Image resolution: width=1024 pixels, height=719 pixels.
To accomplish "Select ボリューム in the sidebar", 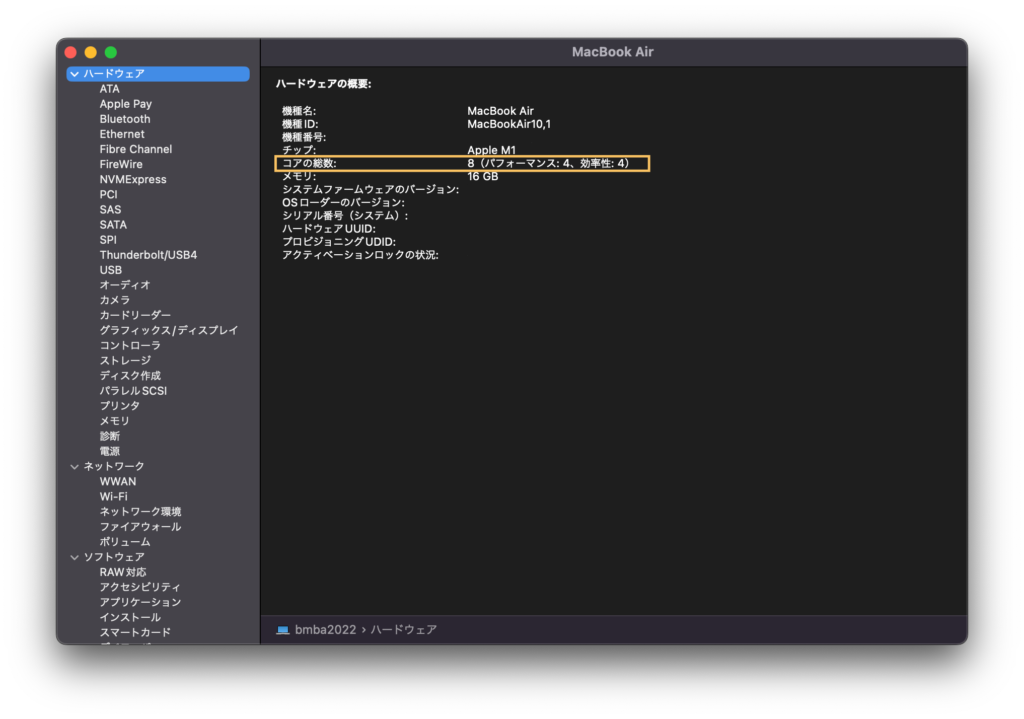I will [125, 541].
